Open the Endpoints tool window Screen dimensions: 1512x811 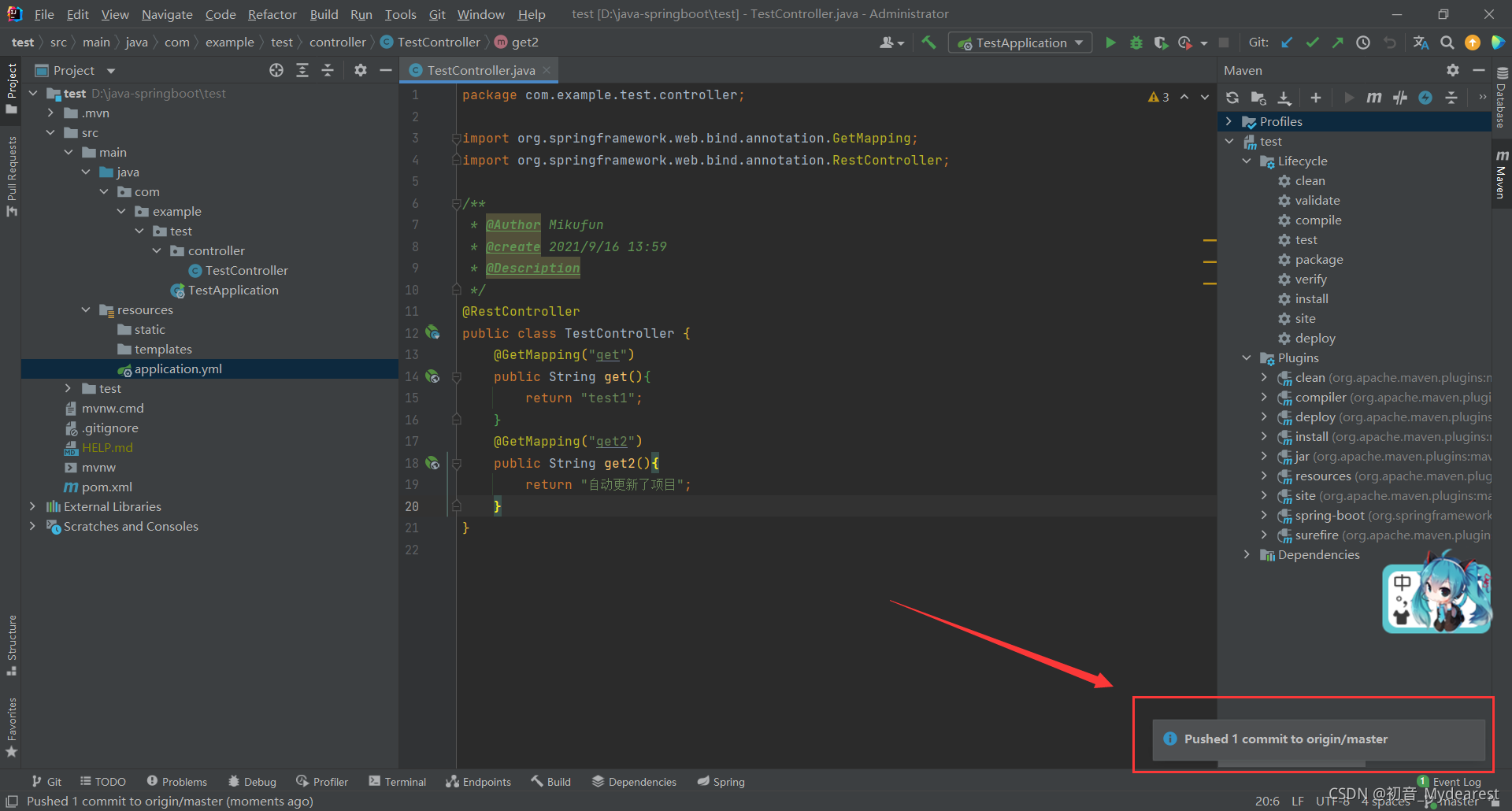(479, 781)
